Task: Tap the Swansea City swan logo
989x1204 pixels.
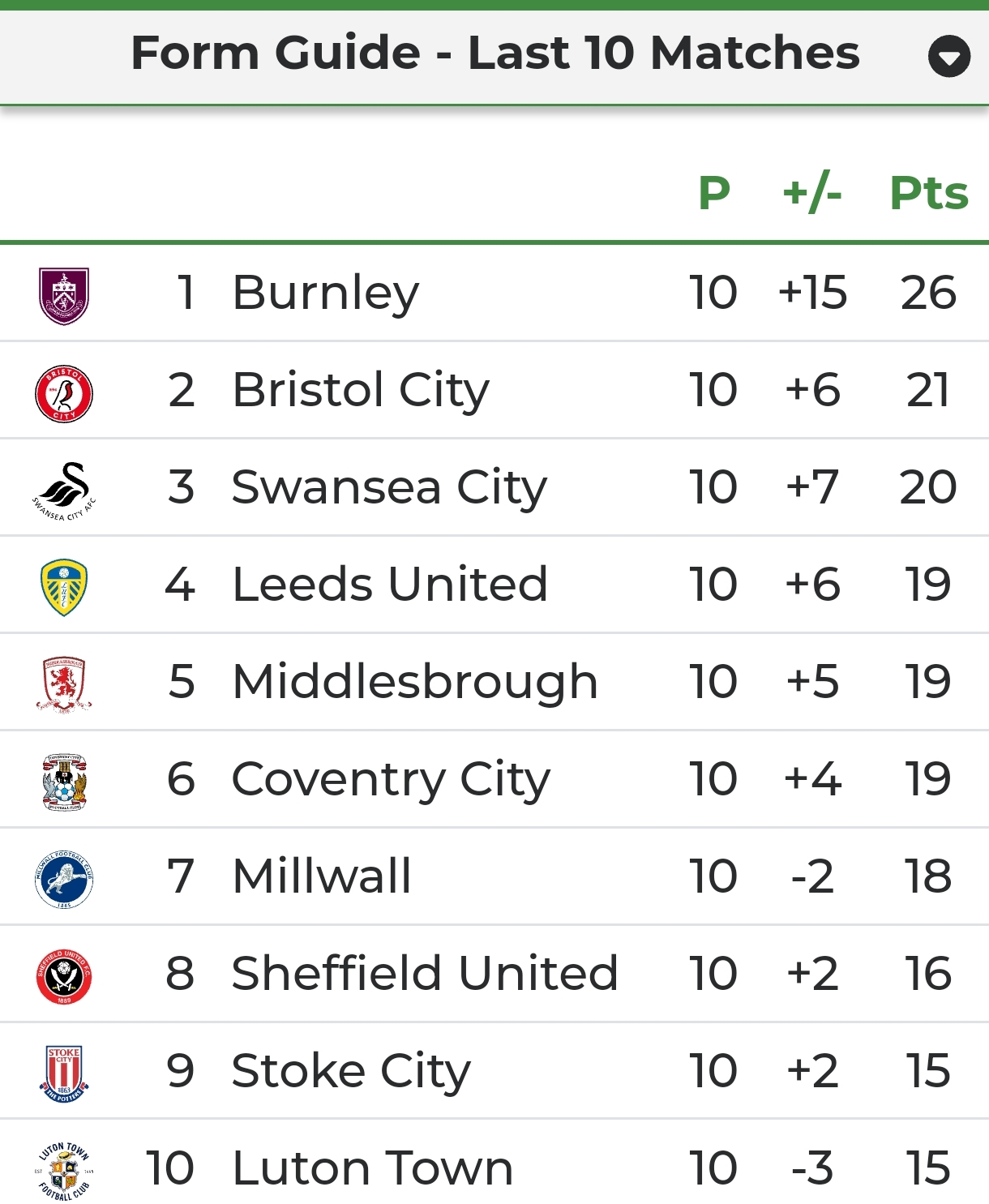Action: pos(64,491)
